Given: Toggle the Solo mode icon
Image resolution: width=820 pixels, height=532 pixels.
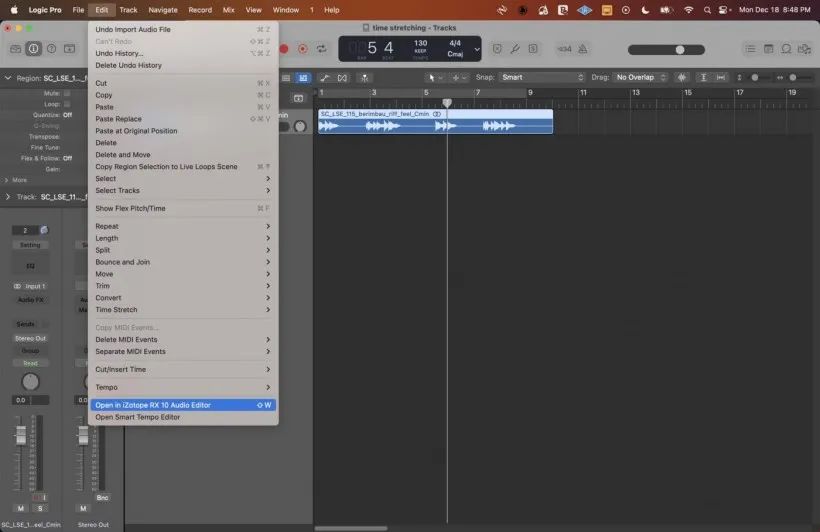Looking at the screenshot, I should point(533,49).
